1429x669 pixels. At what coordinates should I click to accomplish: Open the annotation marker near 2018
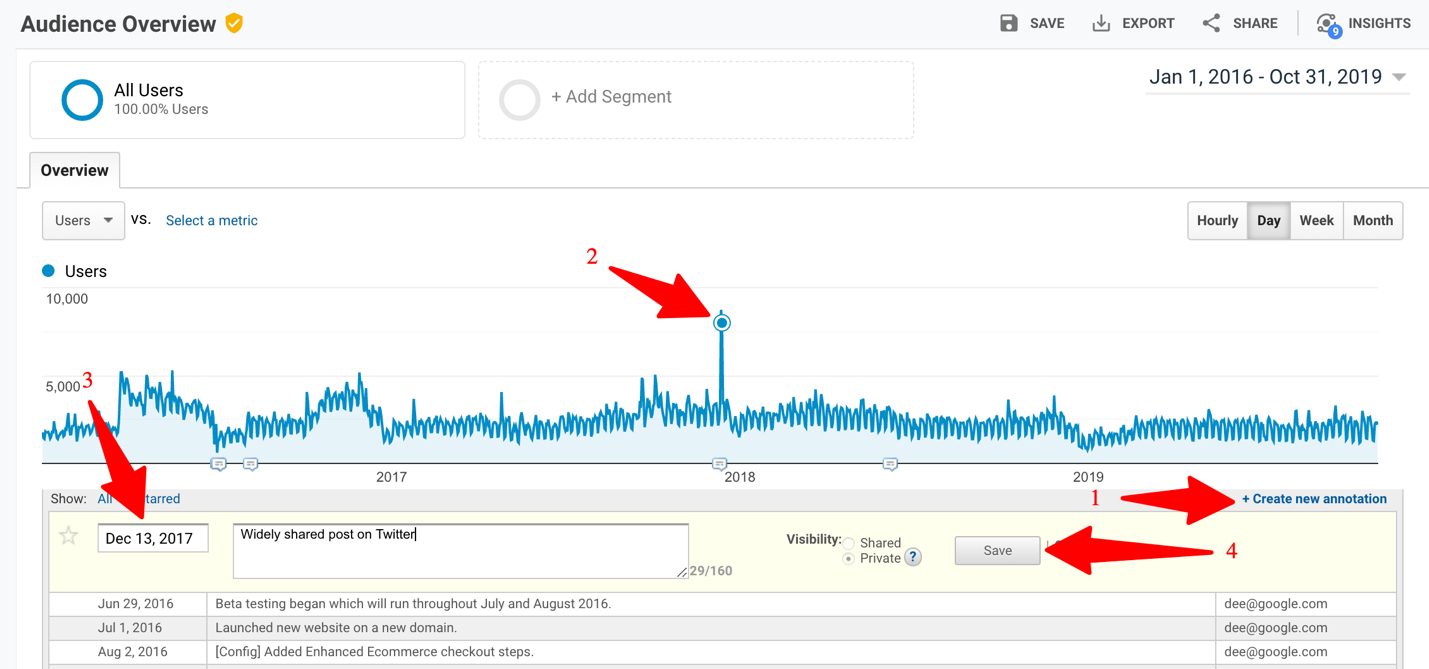(x=719, y=464)
